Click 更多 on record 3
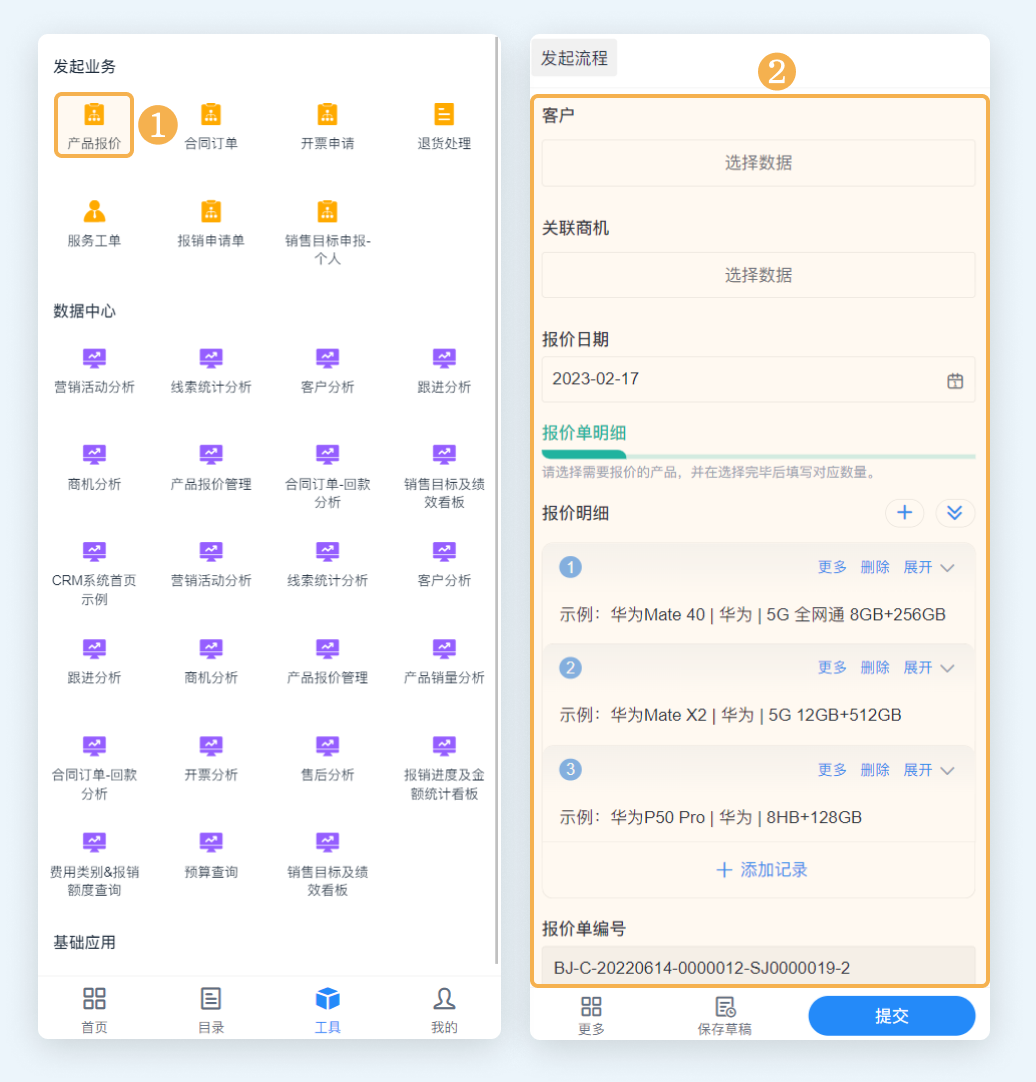 (x=832, y=769)
